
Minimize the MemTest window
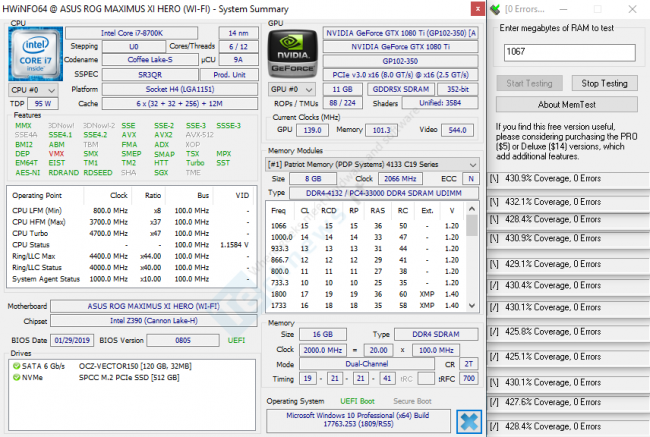point(563,9)
